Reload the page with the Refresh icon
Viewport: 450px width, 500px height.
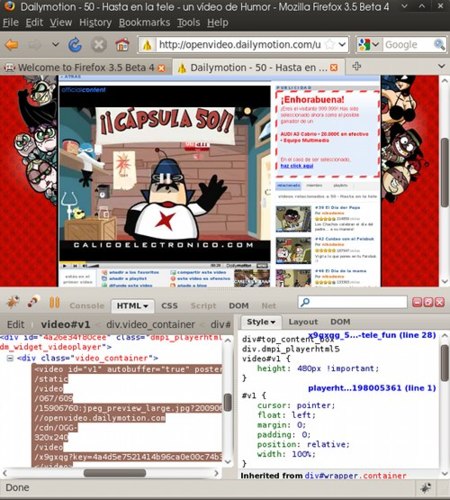tap(75, 44)
